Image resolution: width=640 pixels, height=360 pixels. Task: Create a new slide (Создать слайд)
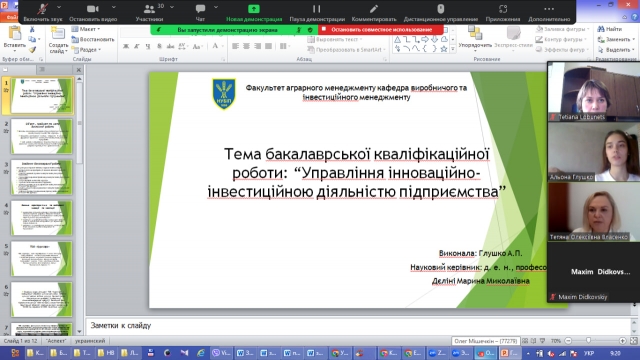click(x=58, y=40)
